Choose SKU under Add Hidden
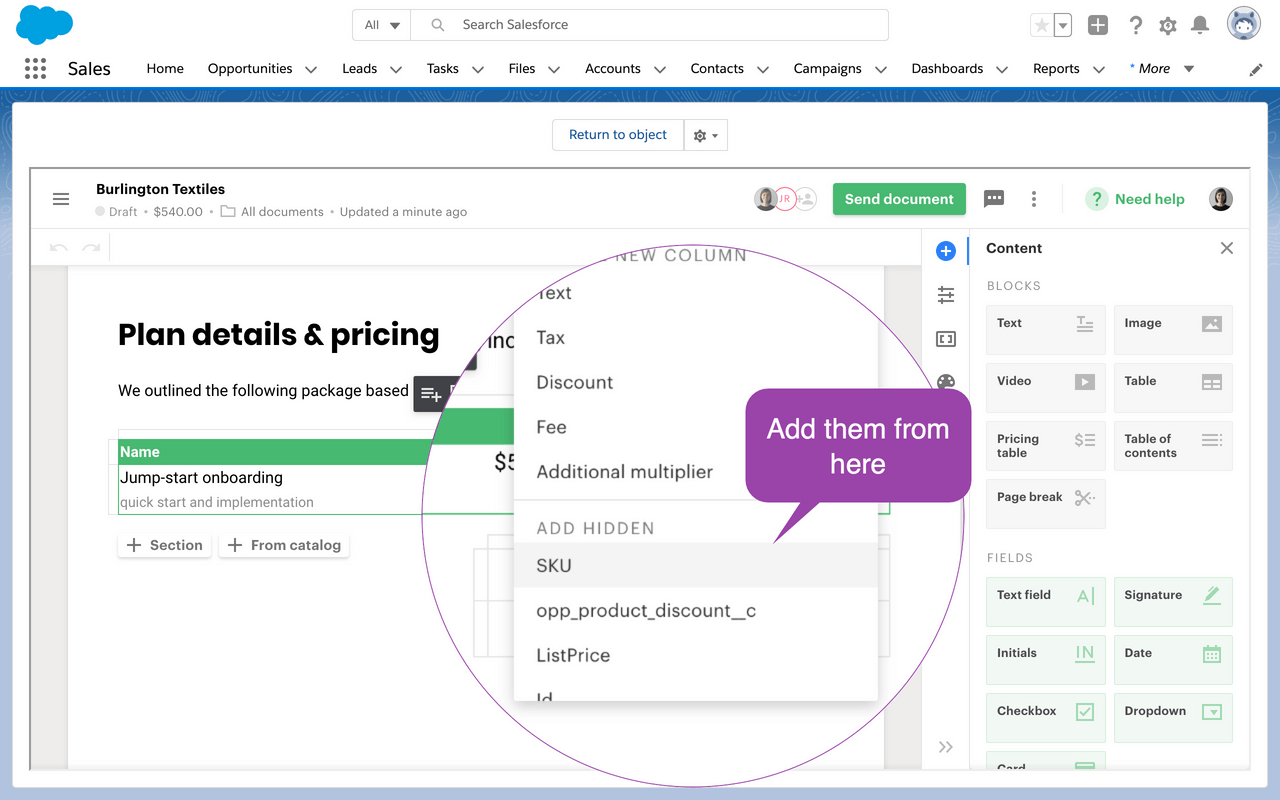The width and height of the screenshot is (1280, 800). pyautogui.click(x=695, y=566)
